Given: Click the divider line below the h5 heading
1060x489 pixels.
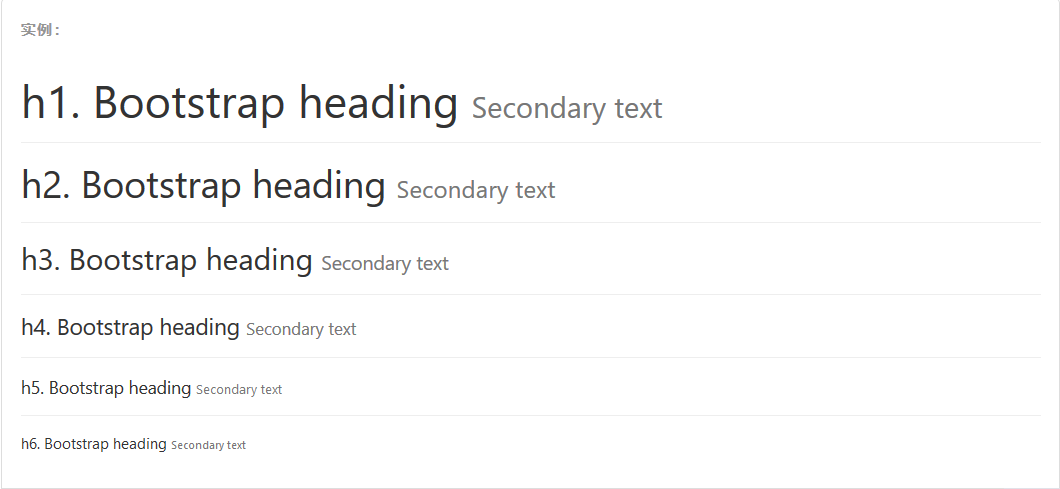Looking at the screenshot, I should pos(531,416).
